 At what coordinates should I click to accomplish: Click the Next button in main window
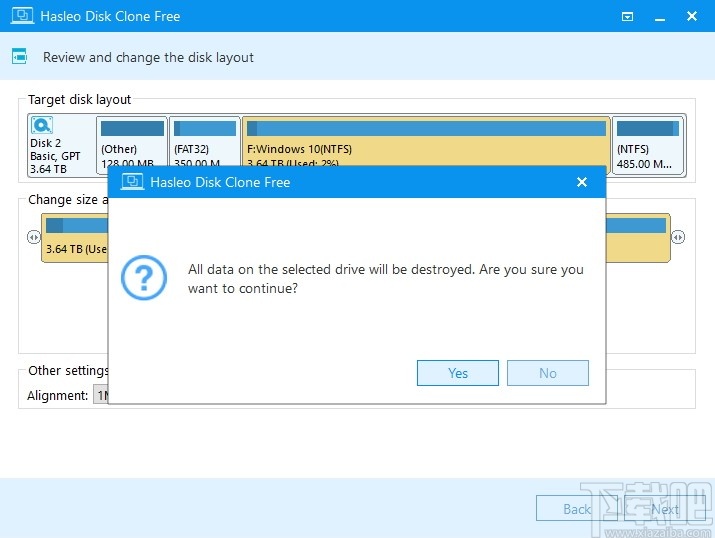pyautogui.click(x=664, y=508)
